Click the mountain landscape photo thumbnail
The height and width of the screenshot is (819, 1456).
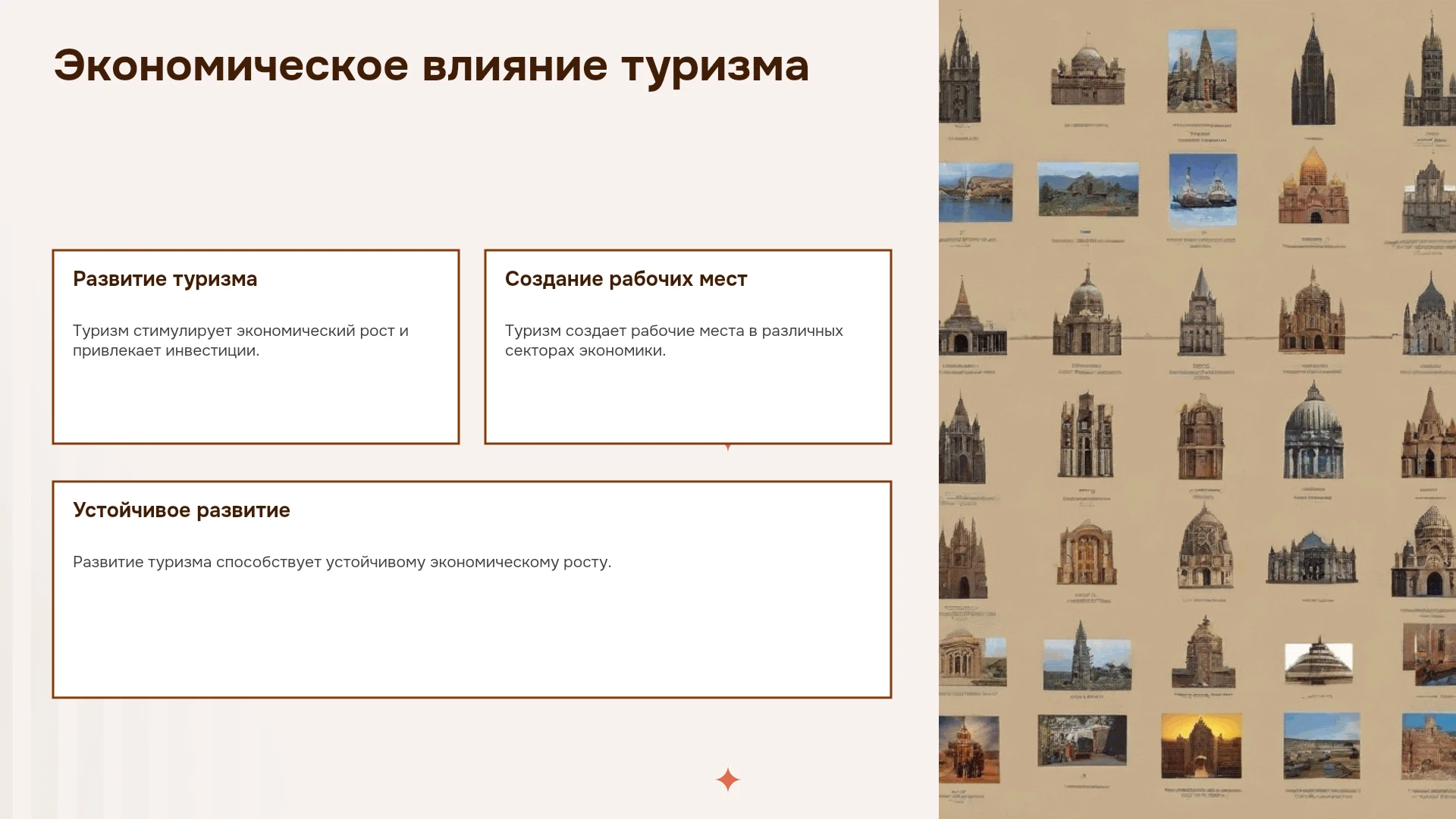pos(1088,189)
